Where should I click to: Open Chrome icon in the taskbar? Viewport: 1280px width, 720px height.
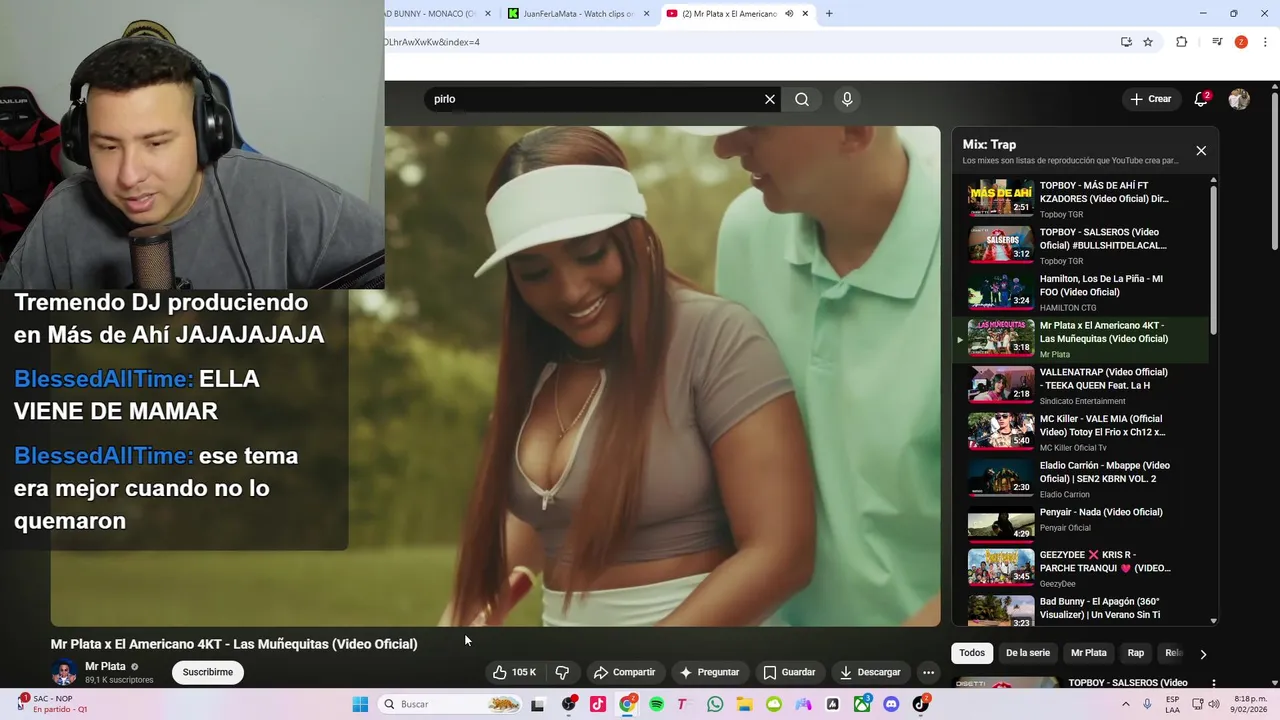coord(627,704)
